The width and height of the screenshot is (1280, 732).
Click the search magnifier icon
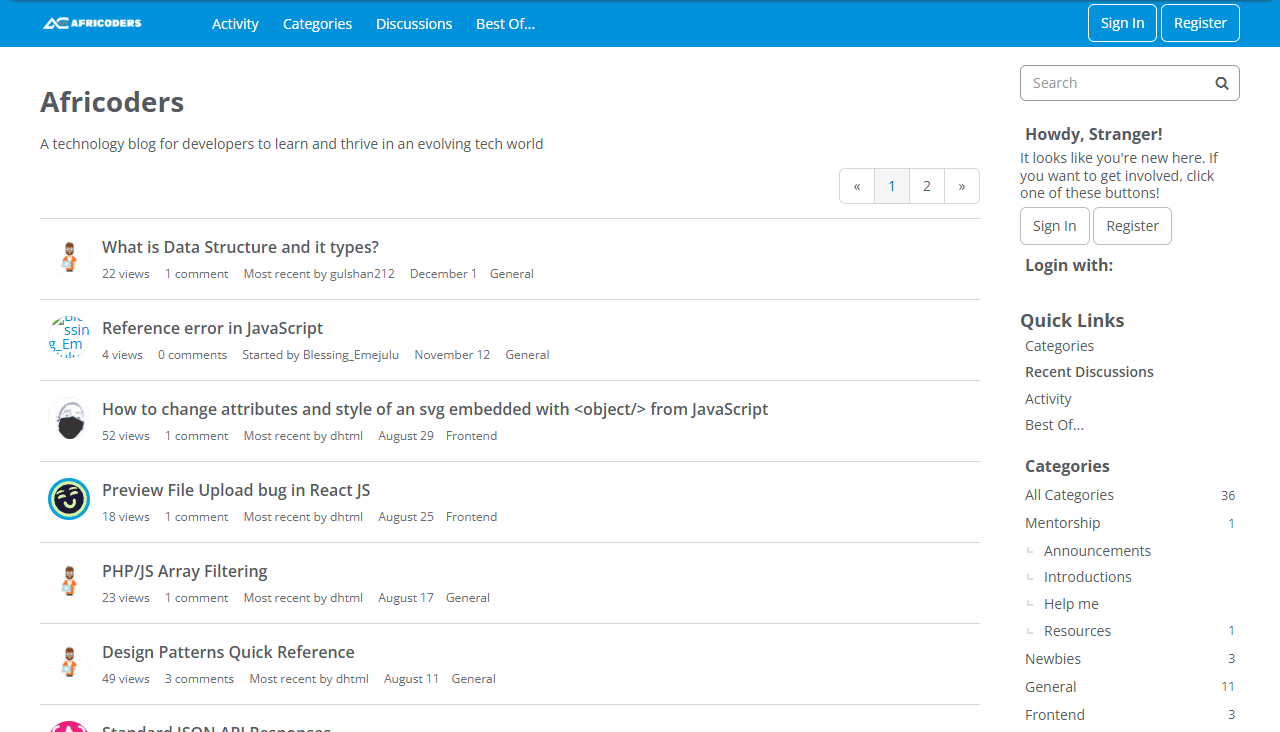click(1222, 83)
